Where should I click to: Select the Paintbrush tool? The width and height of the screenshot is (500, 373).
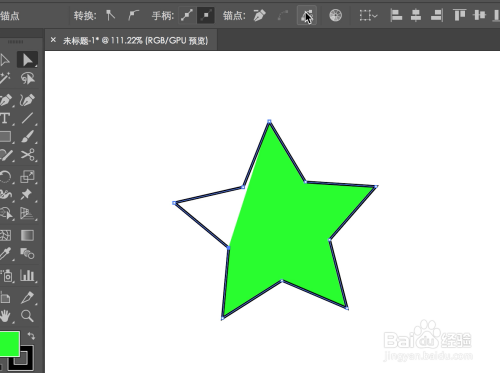click(x=27, y=137)
